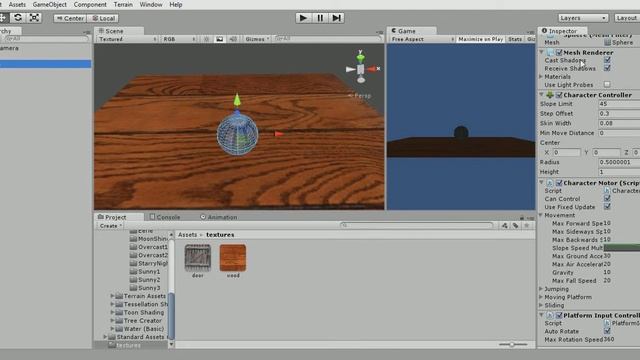Toggle Use Fixed Update checkbox
640x360 pixels.
pyautogui.click(x=607, y=207)
